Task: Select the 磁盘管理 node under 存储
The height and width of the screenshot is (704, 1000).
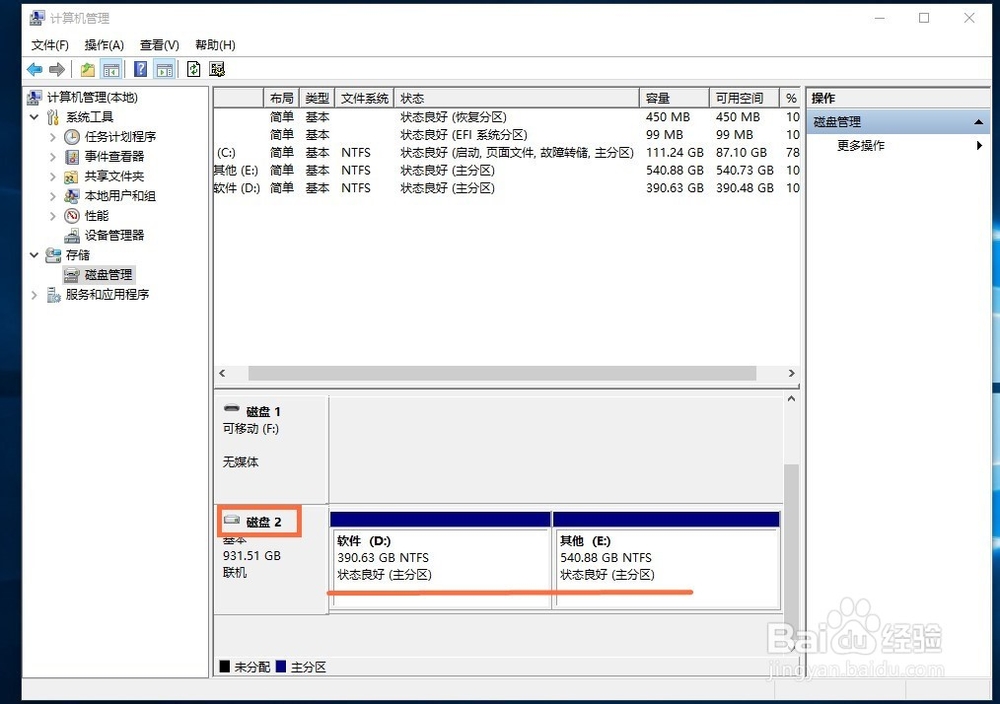Action: 106,274
